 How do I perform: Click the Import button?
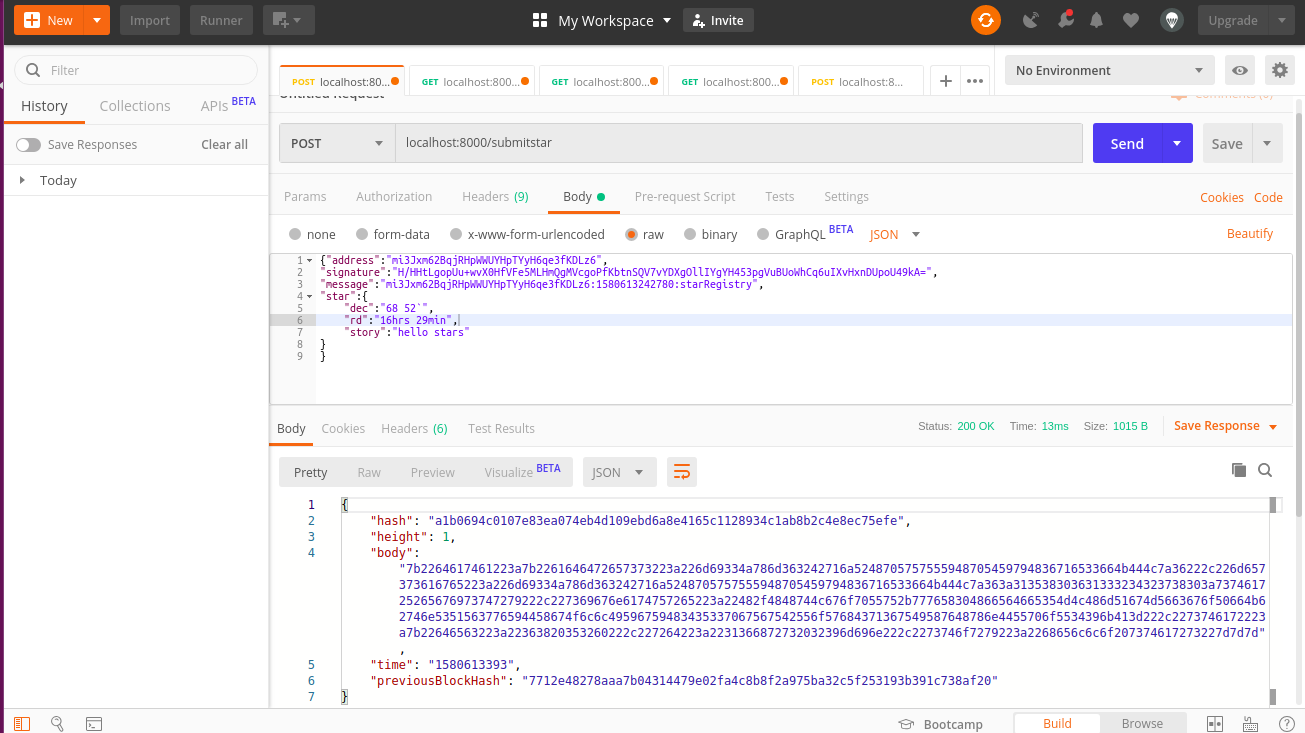coord(150,20)
